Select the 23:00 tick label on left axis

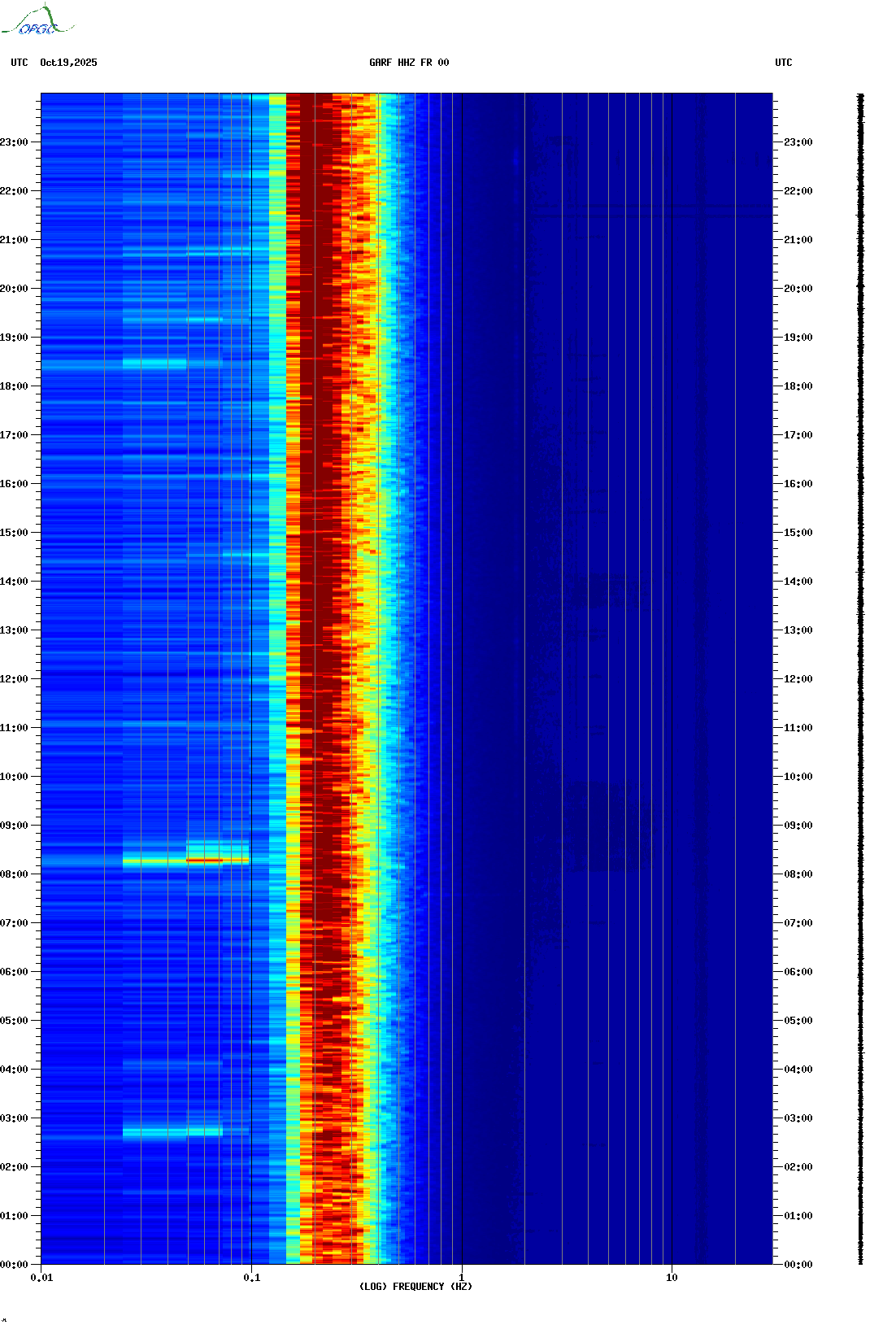[14, 142]
